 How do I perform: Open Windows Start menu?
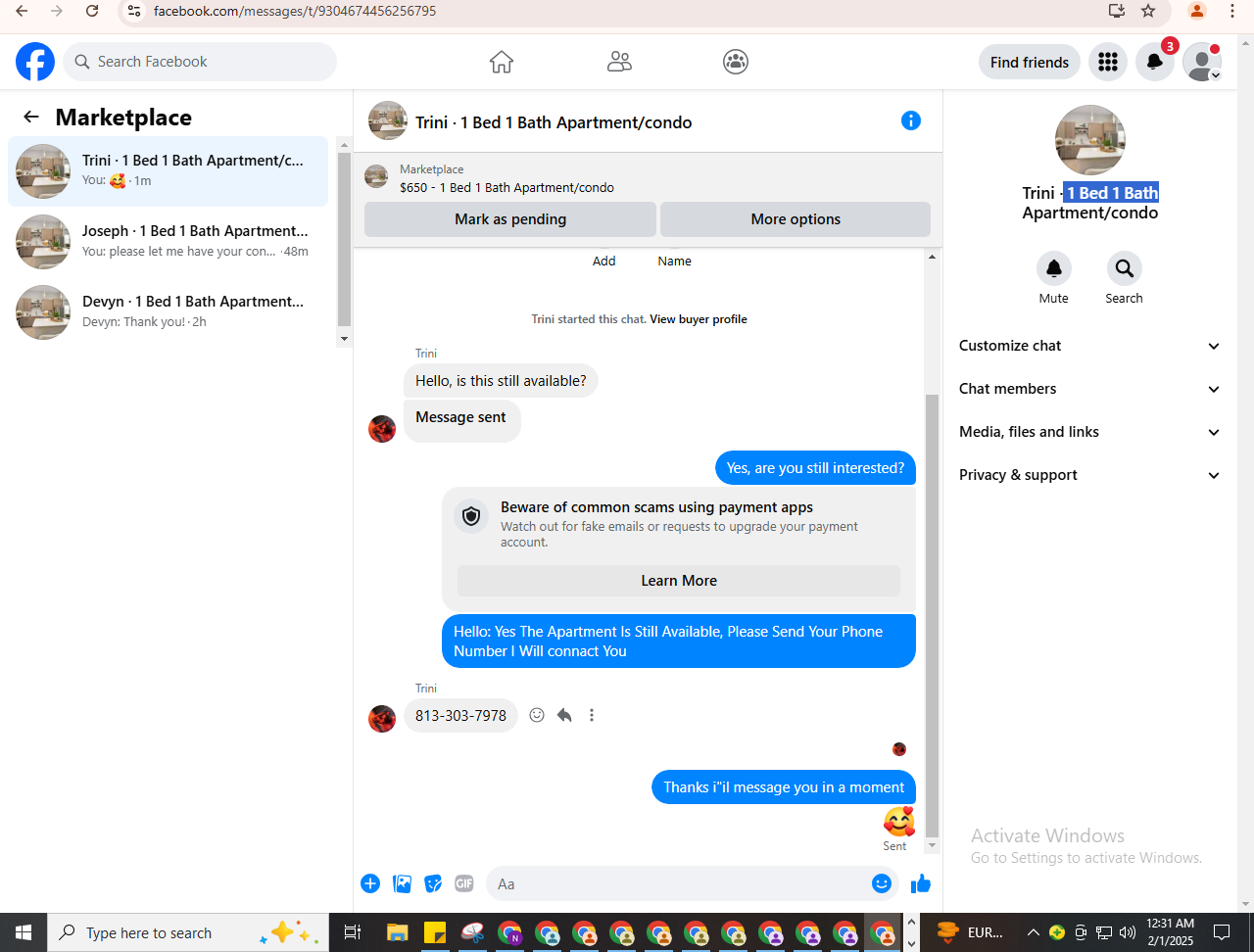pyautogui.click(x=24, y=932)
